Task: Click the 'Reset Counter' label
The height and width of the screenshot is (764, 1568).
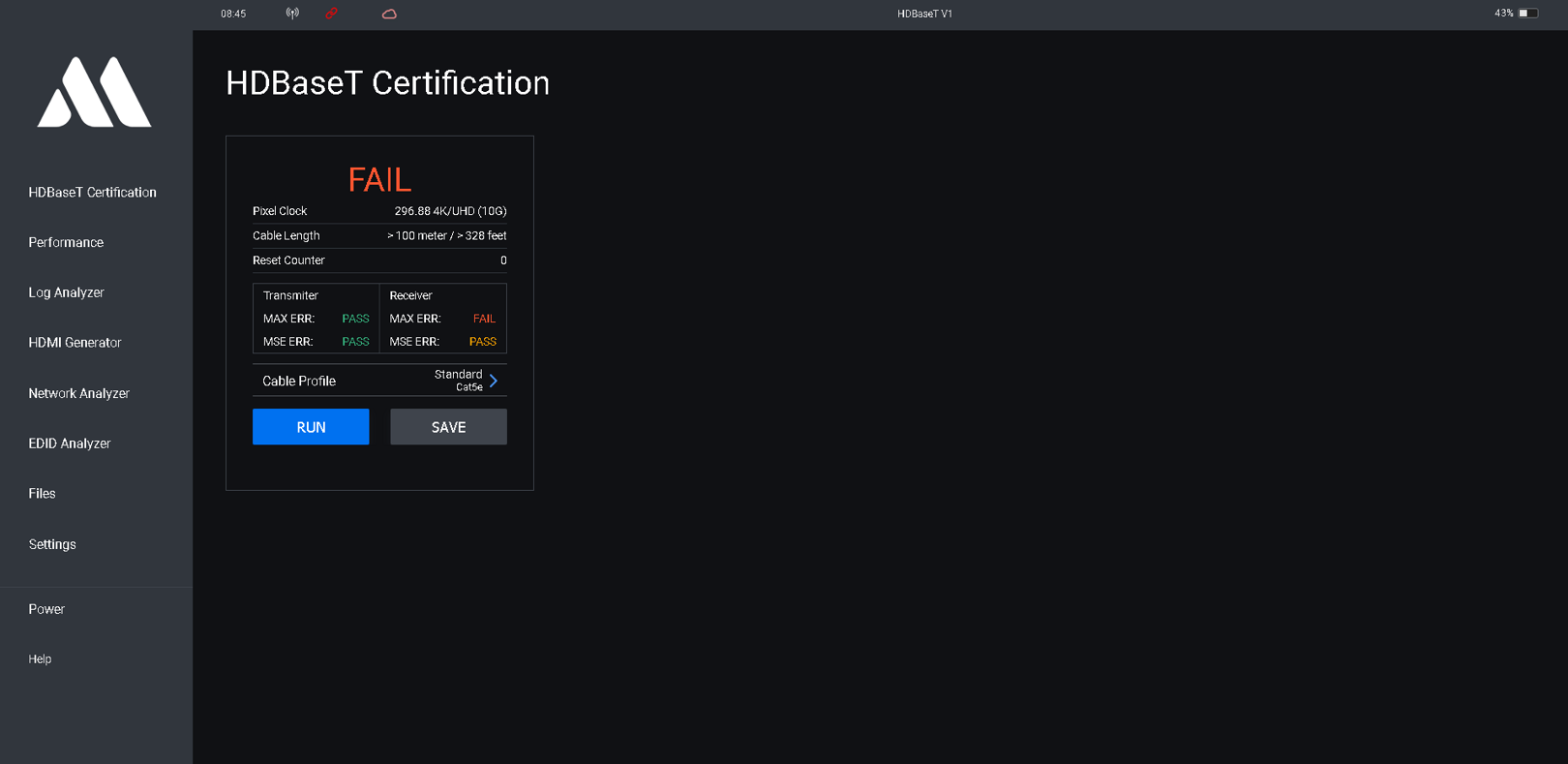Action: pos(288,260)
